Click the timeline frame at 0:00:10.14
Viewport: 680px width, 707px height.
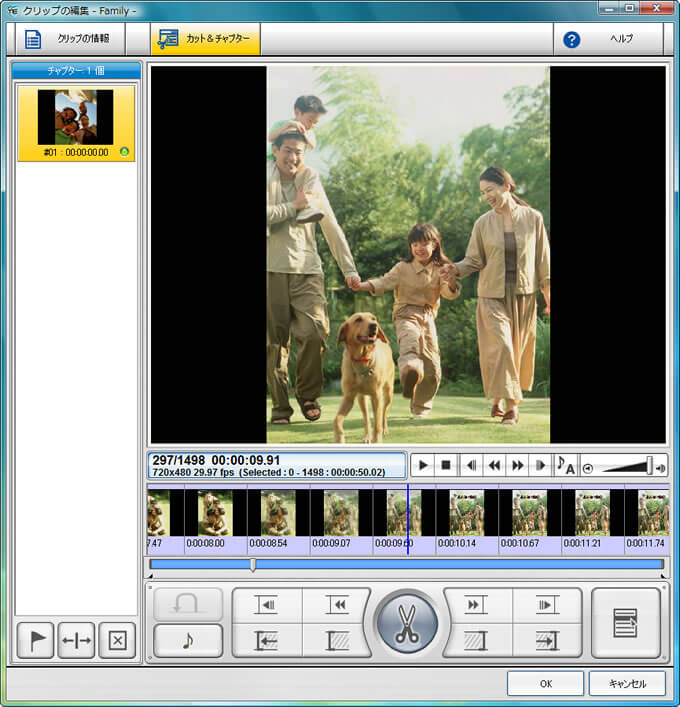pos(467,512)
